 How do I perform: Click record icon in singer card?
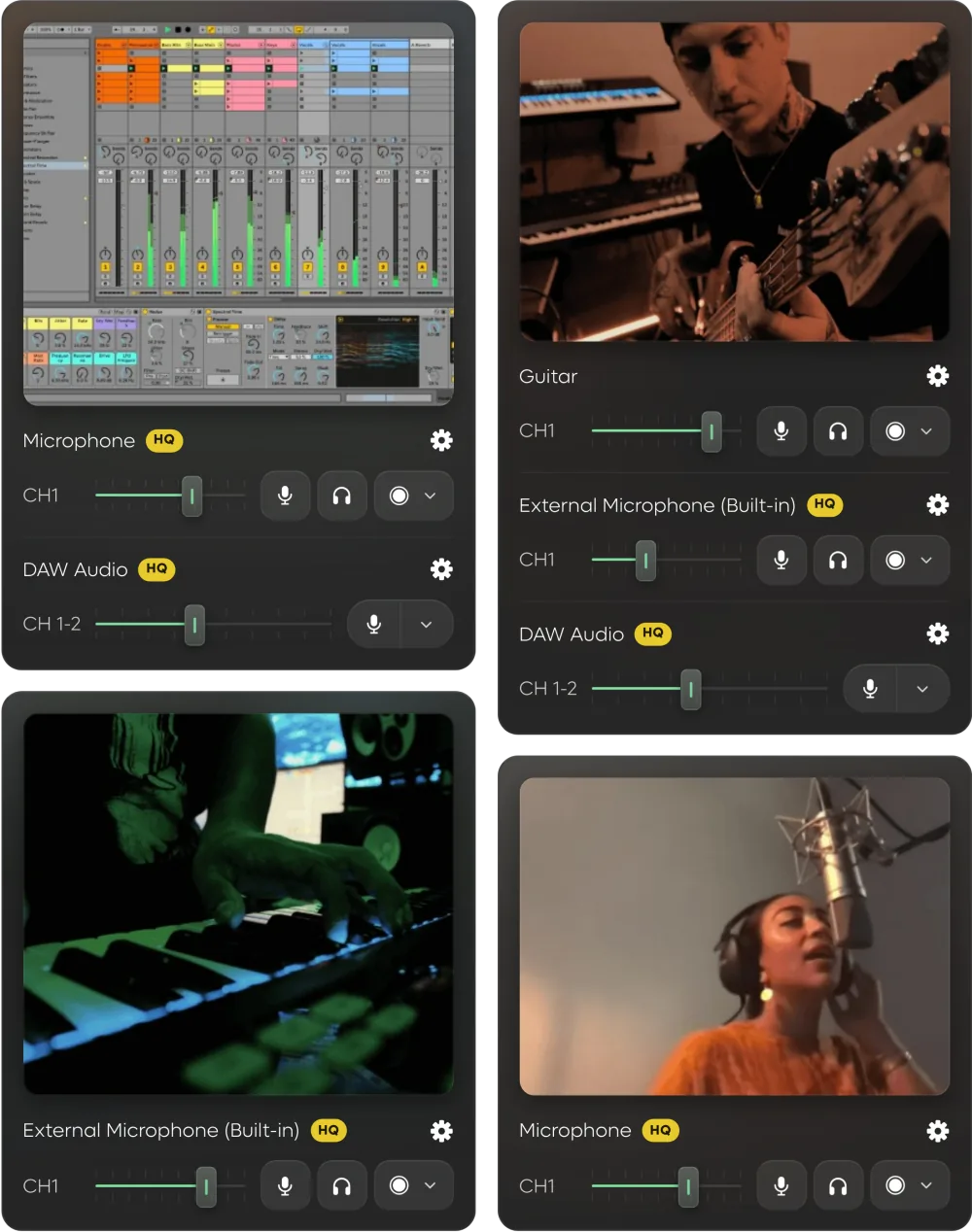pos(895,1185)
